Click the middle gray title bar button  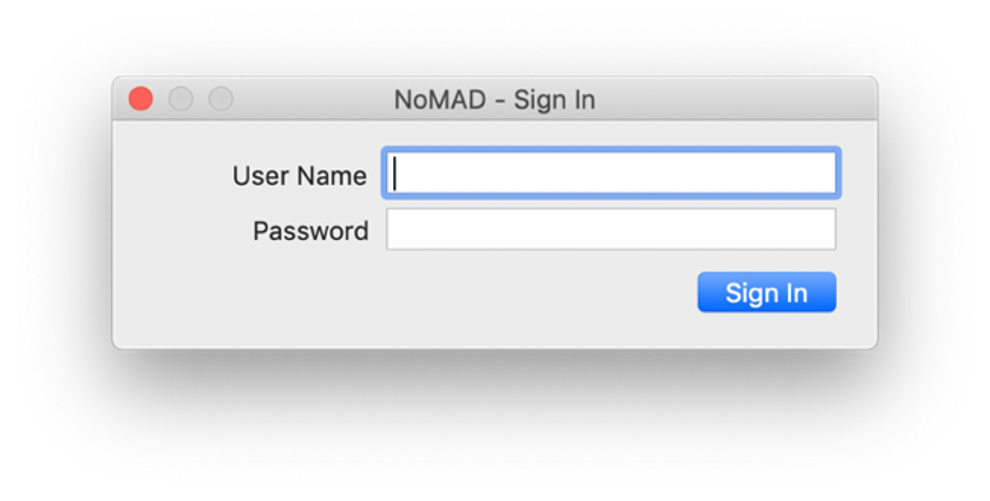(x=181, y=99)
